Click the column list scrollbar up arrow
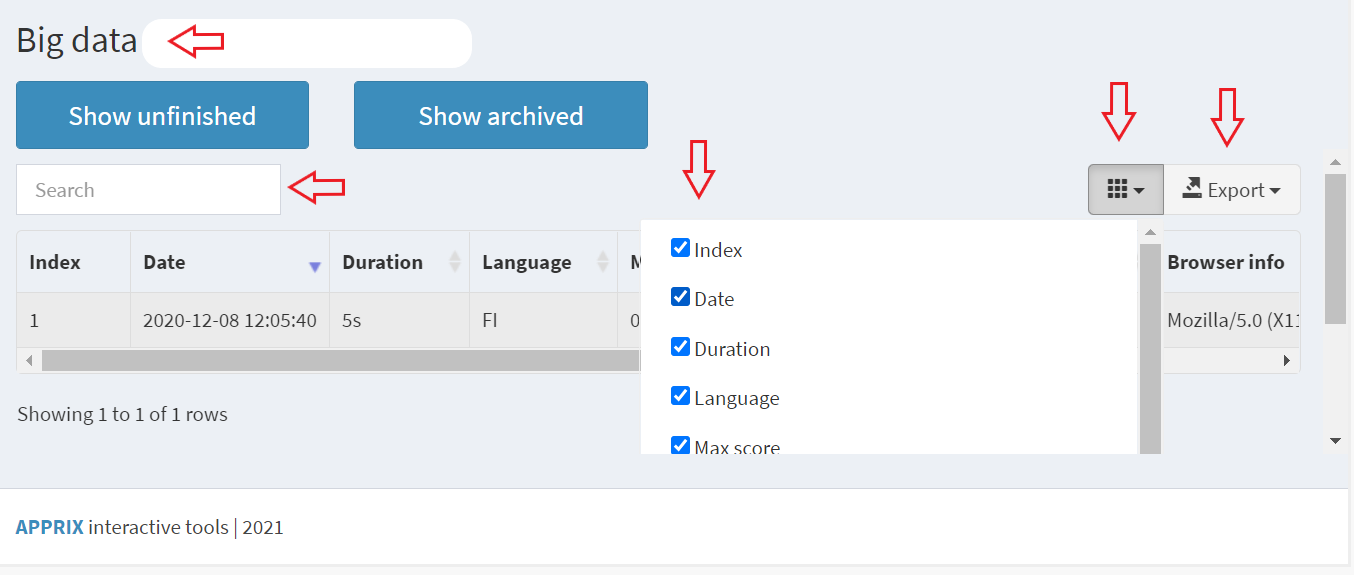This screenshot has width=1354, height=575. click(1150, 232)
